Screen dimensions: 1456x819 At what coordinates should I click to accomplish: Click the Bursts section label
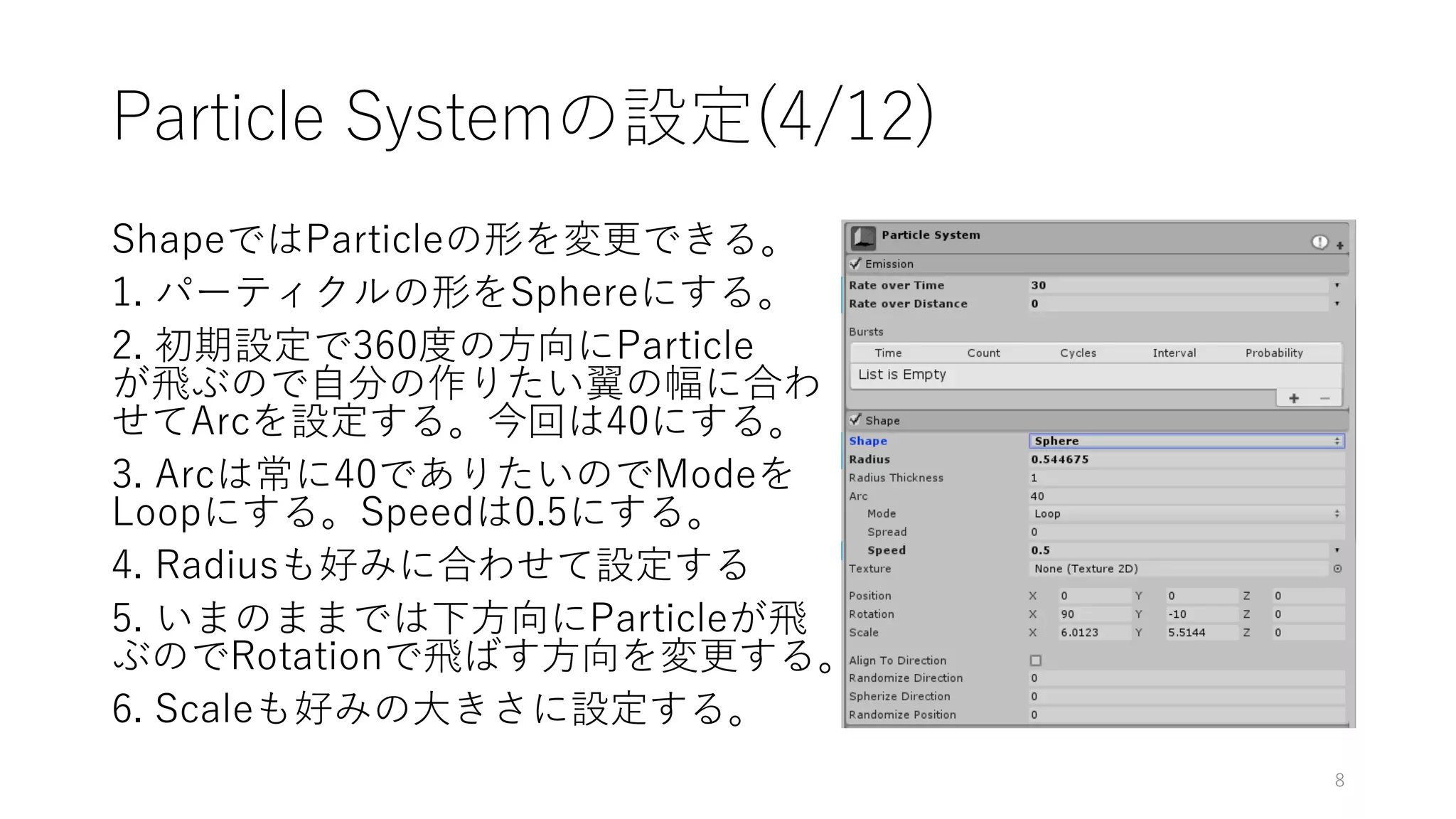pyautogui.click(x=866, y=332)
